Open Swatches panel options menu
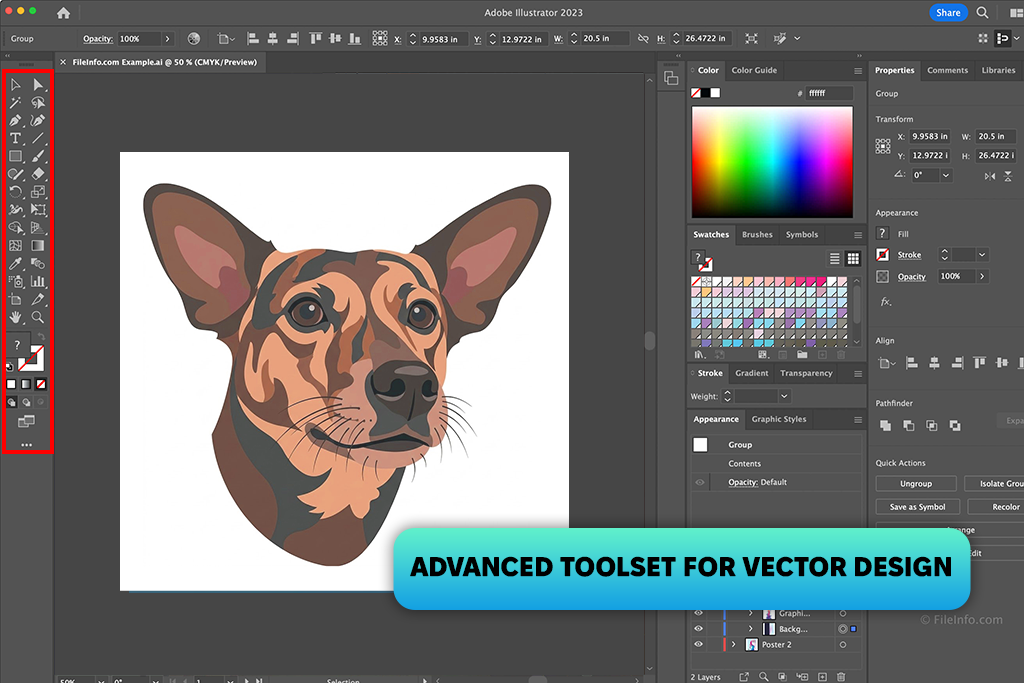 point(858,234)
